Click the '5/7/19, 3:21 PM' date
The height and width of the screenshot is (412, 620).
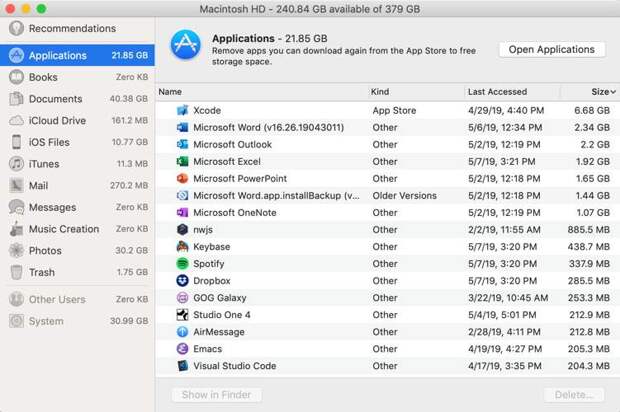[x=502, y=162]
